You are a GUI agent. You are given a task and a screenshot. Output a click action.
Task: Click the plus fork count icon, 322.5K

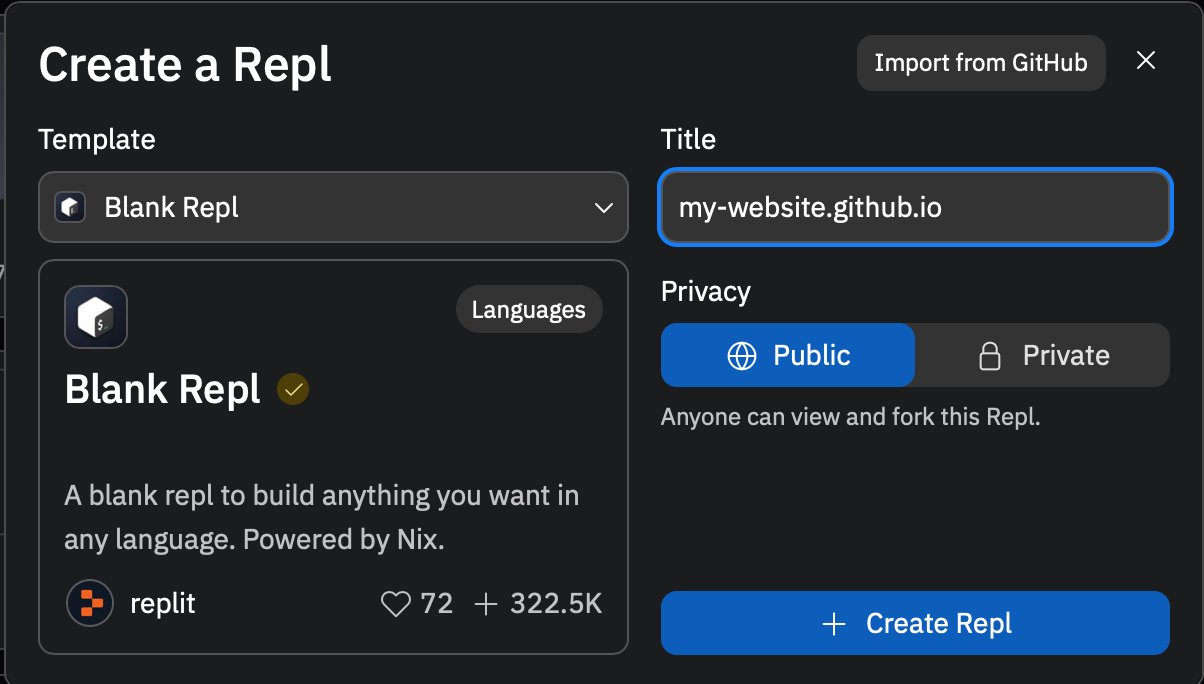[x=486, y=604]
